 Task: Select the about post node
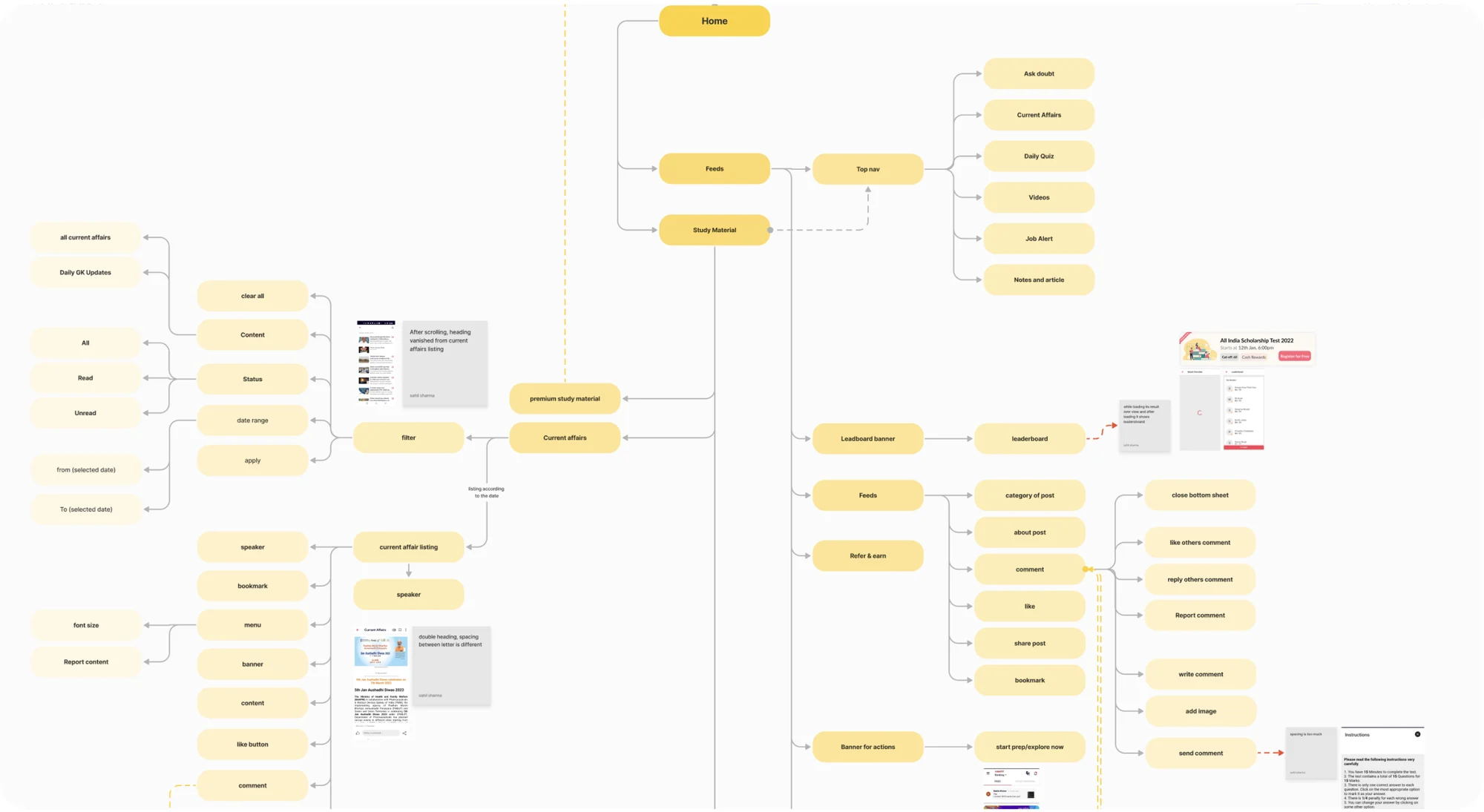point(1029,532)
